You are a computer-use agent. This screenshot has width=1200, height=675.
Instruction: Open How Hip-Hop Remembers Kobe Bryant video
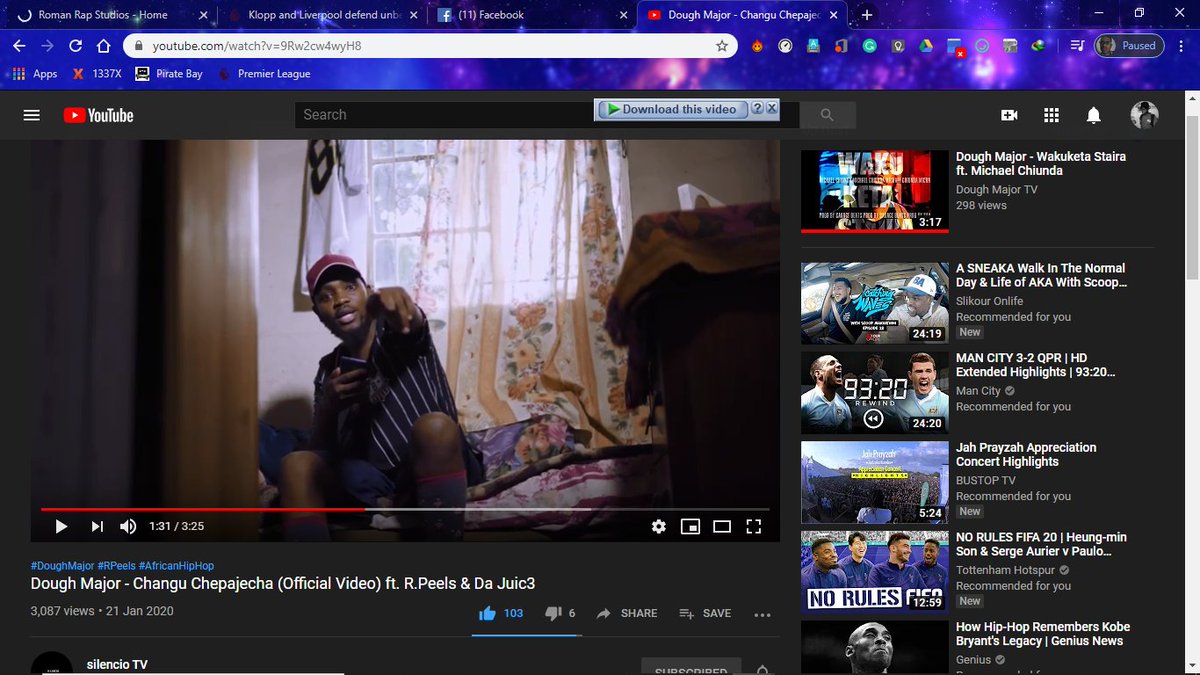coord(1043,634)
